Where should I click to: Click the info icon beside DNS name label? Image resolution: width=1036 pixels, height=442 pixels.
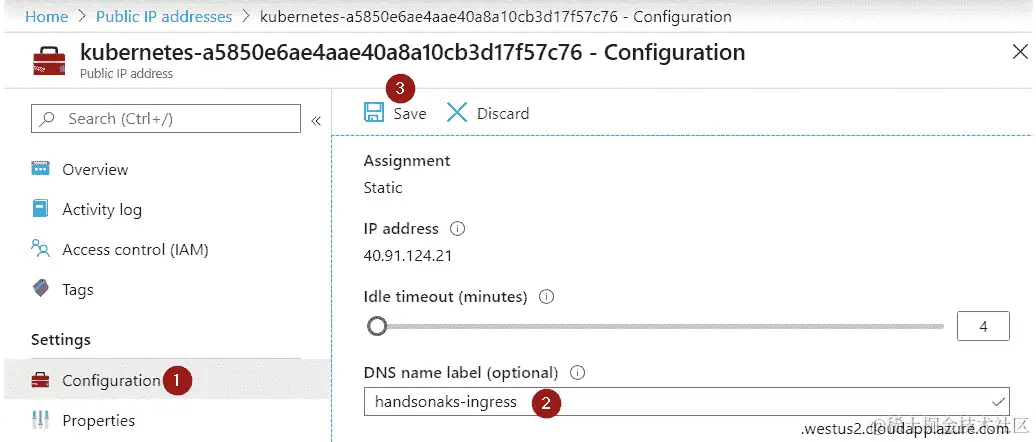pyautogui.click(x=577, y=373)
